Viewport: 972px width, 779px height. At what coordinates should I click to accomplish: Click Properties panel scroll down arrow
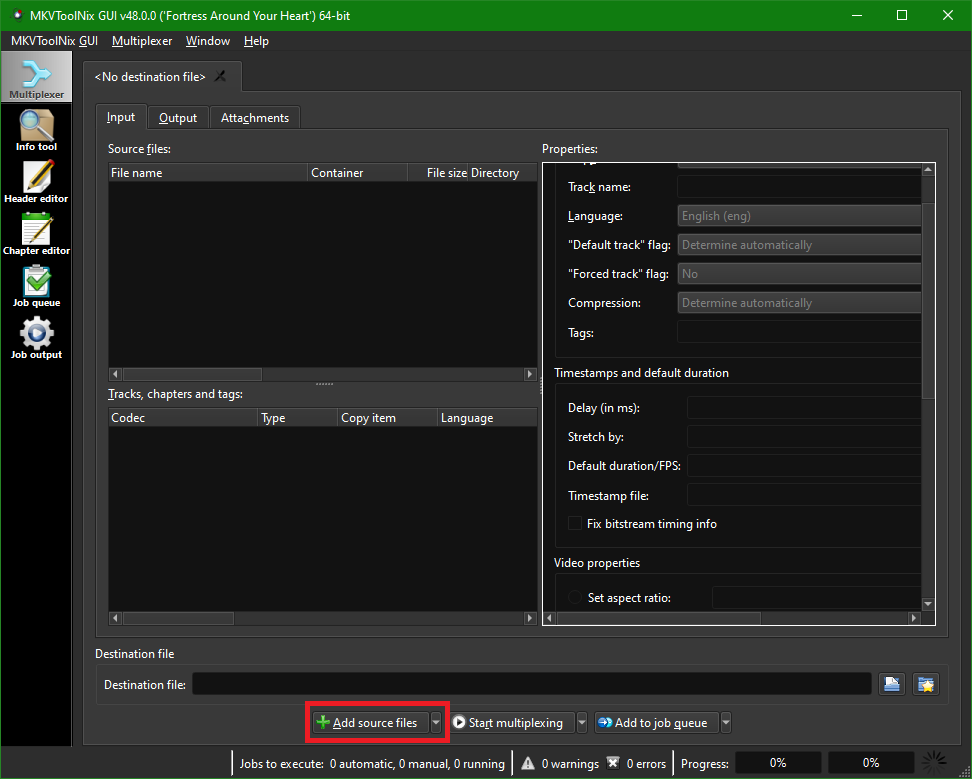[928, 604]
